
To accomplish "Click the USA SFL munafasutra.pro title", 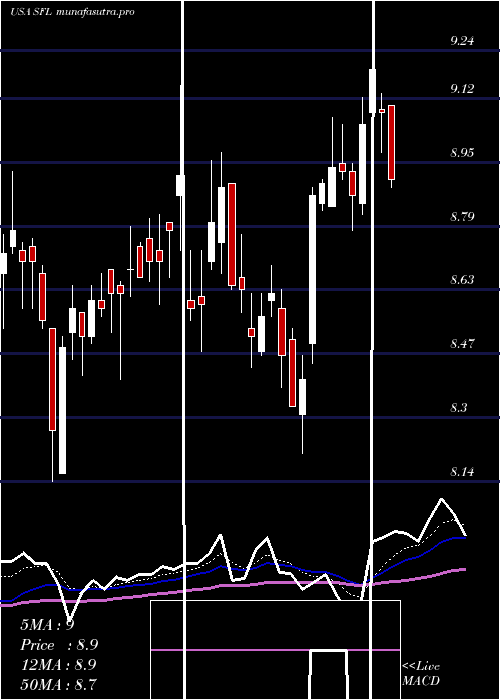I will click(x=72, y=12).
